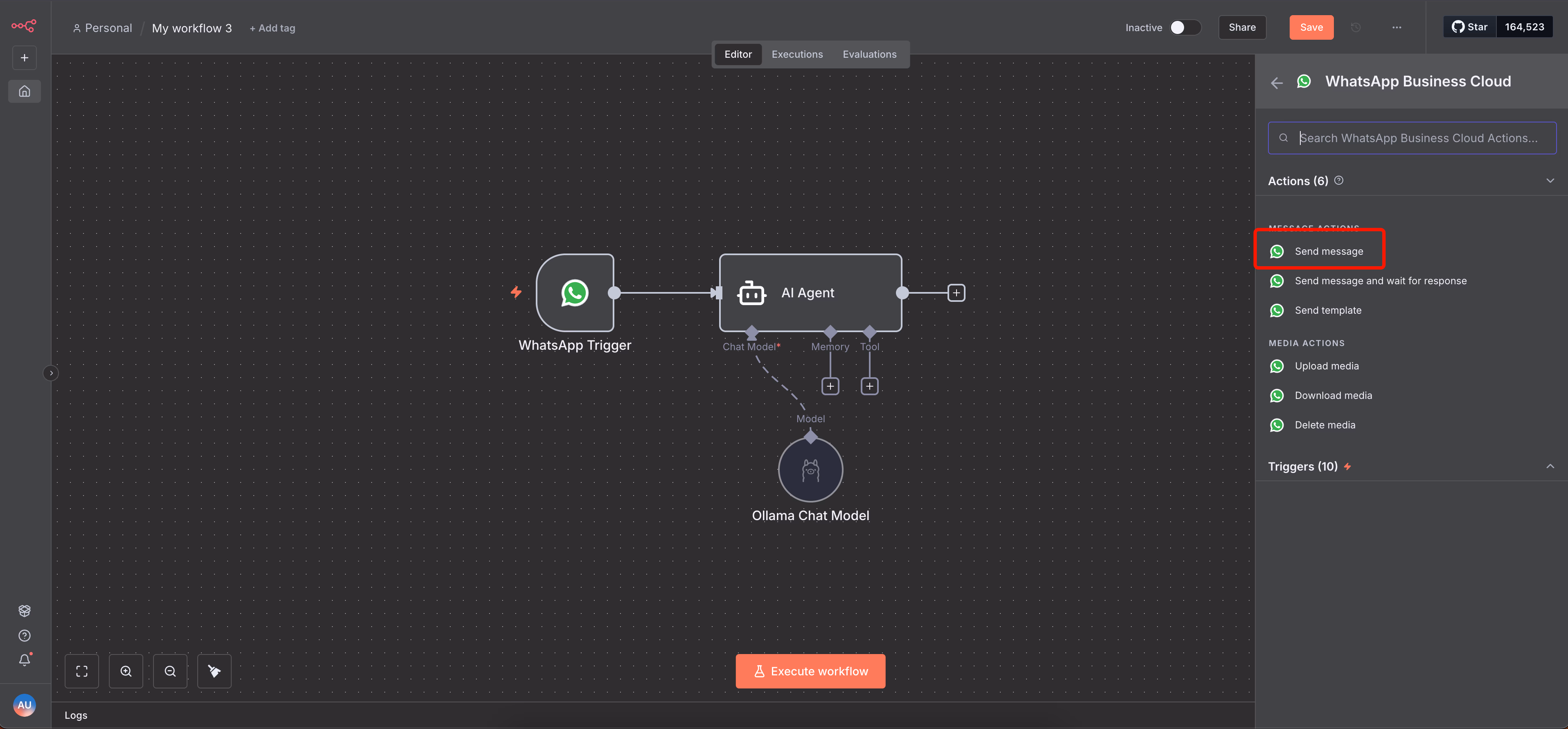Image resolution: width=1568 pixels, height=729 pixels.
Task: Collapse the Actions (6) section
Action: pyautogui.click(x=1550, y=181)
